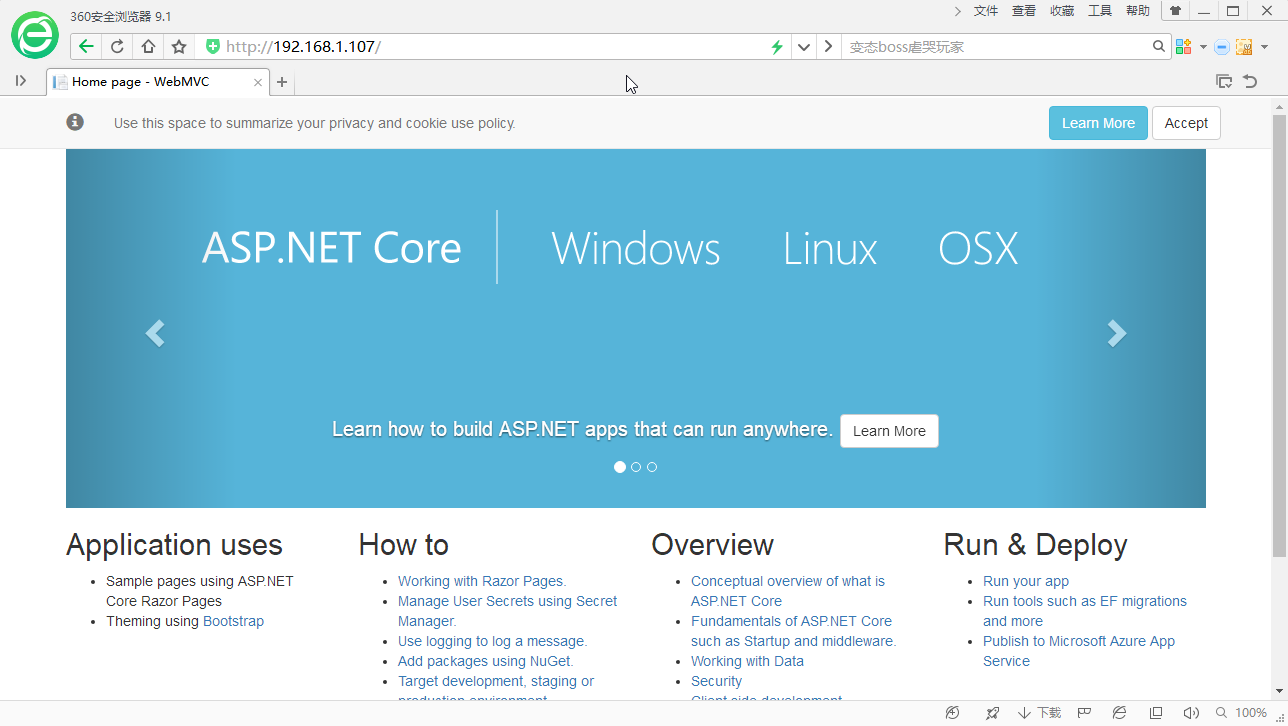Expand the address bar history dropdown
The image size is (1288, 726).
803,46
